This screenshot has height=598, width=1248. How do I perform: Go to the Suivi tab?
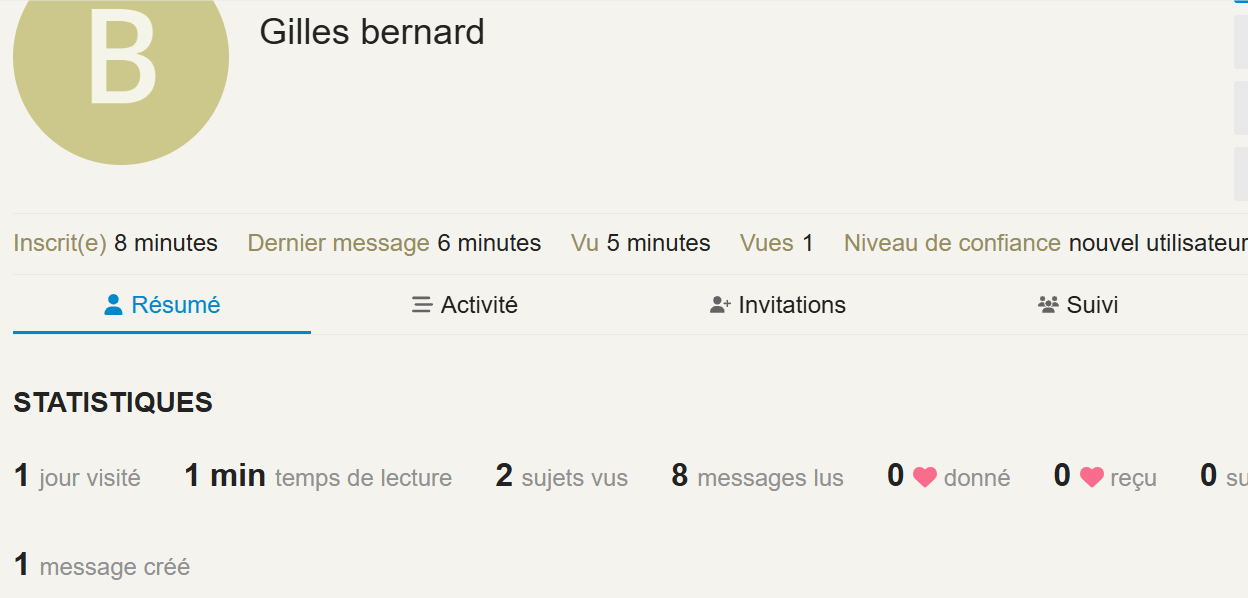point(1092,305)
